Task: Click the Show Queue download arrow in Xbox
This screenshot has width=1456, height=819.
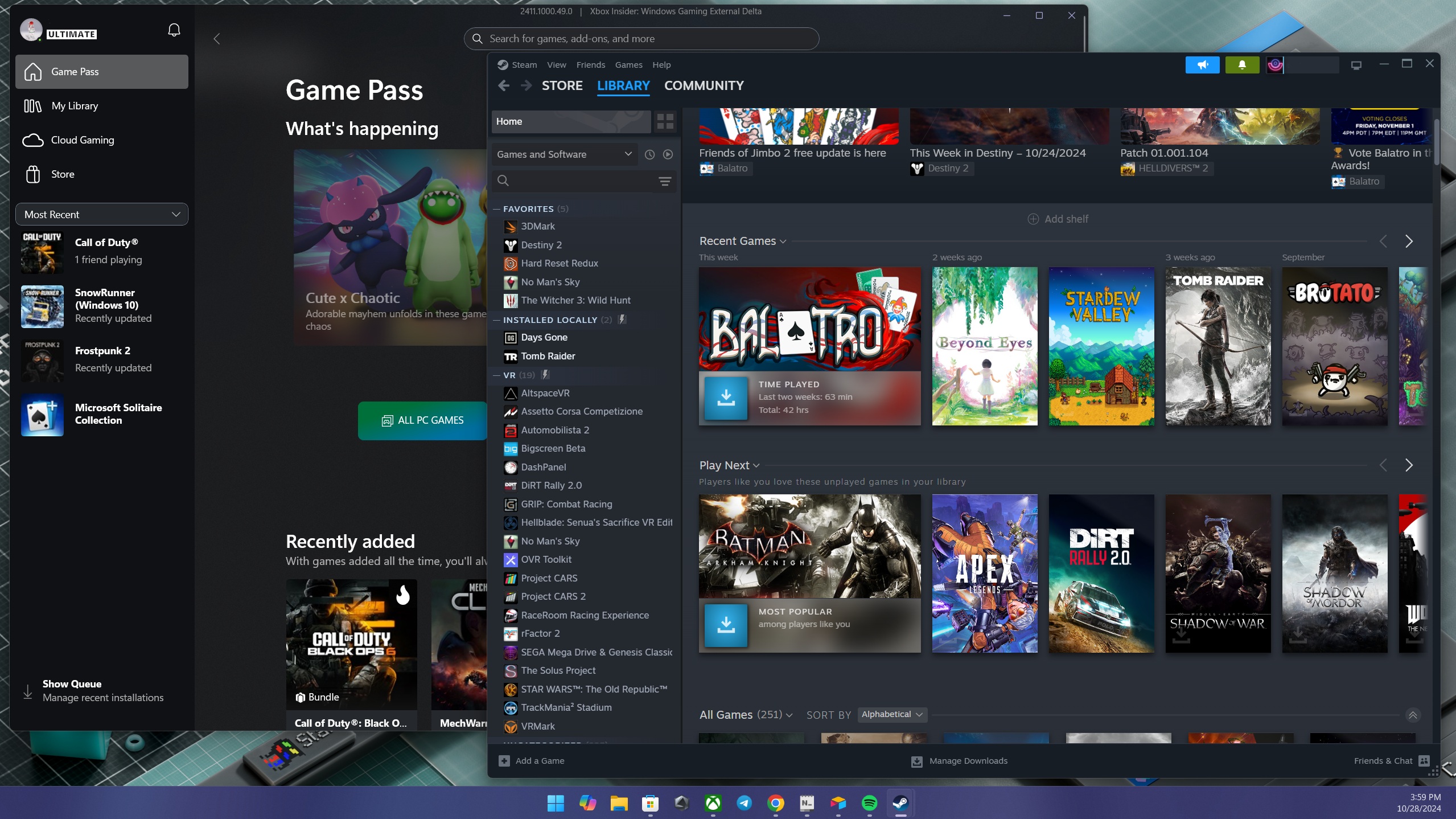Action: pyautogui.click(x=27, y=690)
